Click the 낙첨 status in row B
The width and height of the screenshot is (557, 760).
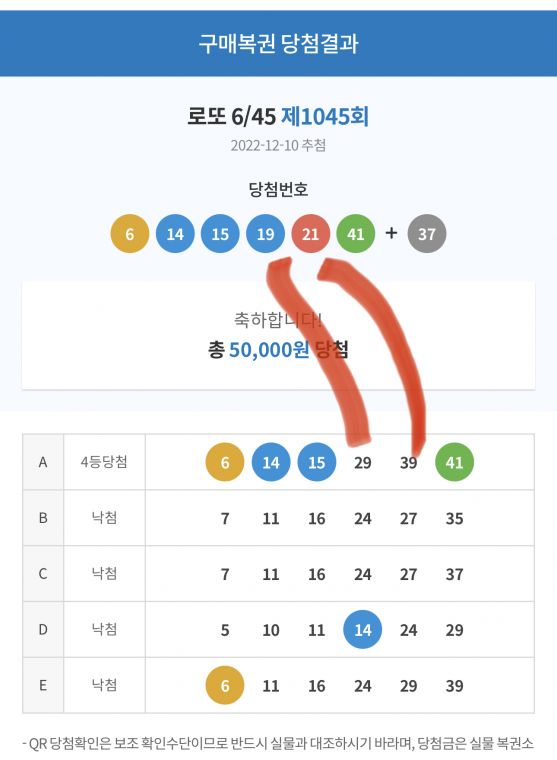pos(104,518)
